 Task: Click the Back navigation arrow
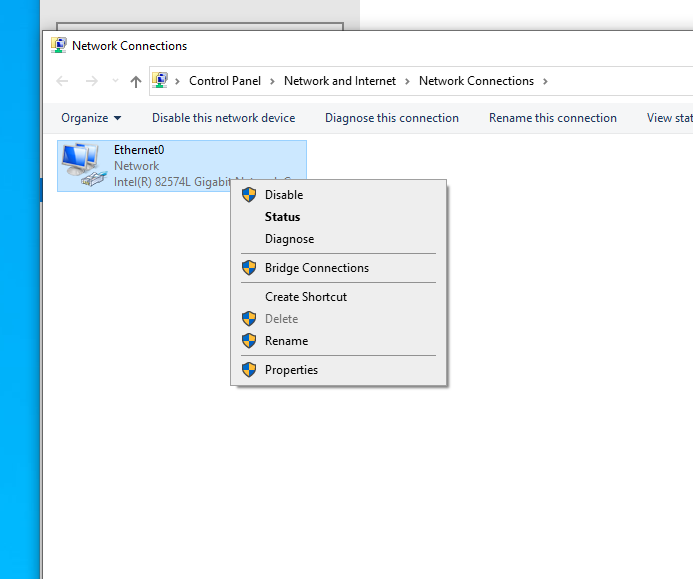pyautogui.click(x=62, y=81)
